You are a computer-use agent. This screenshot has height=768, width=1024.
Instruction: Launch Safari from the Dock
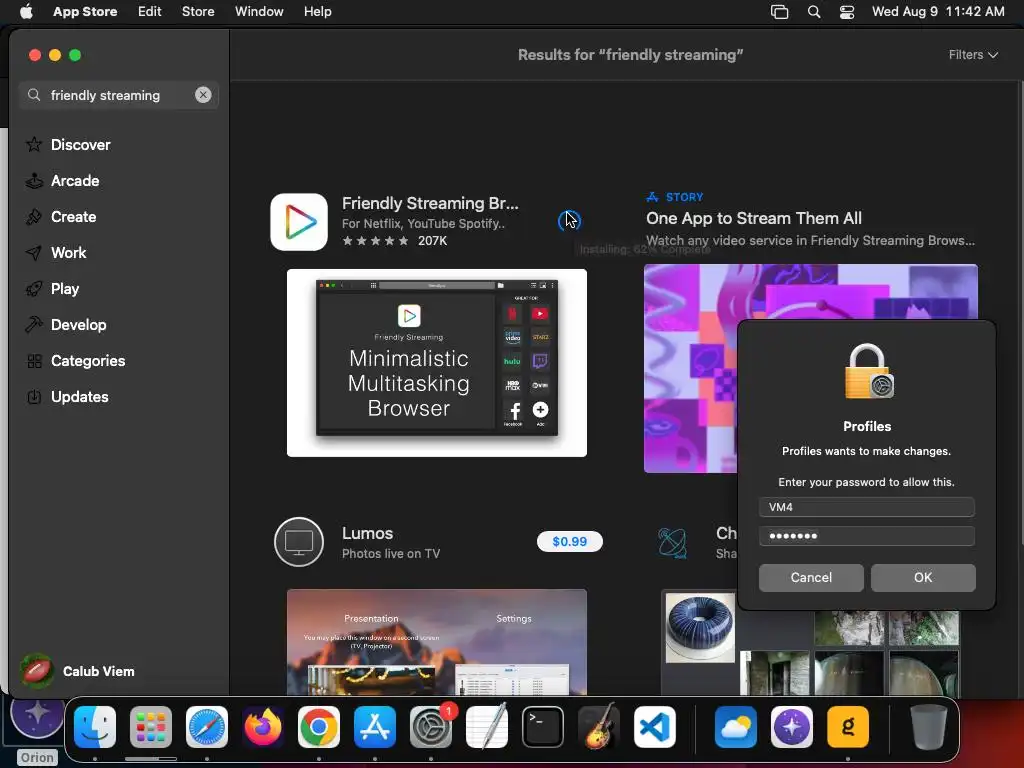coord(207,727)
